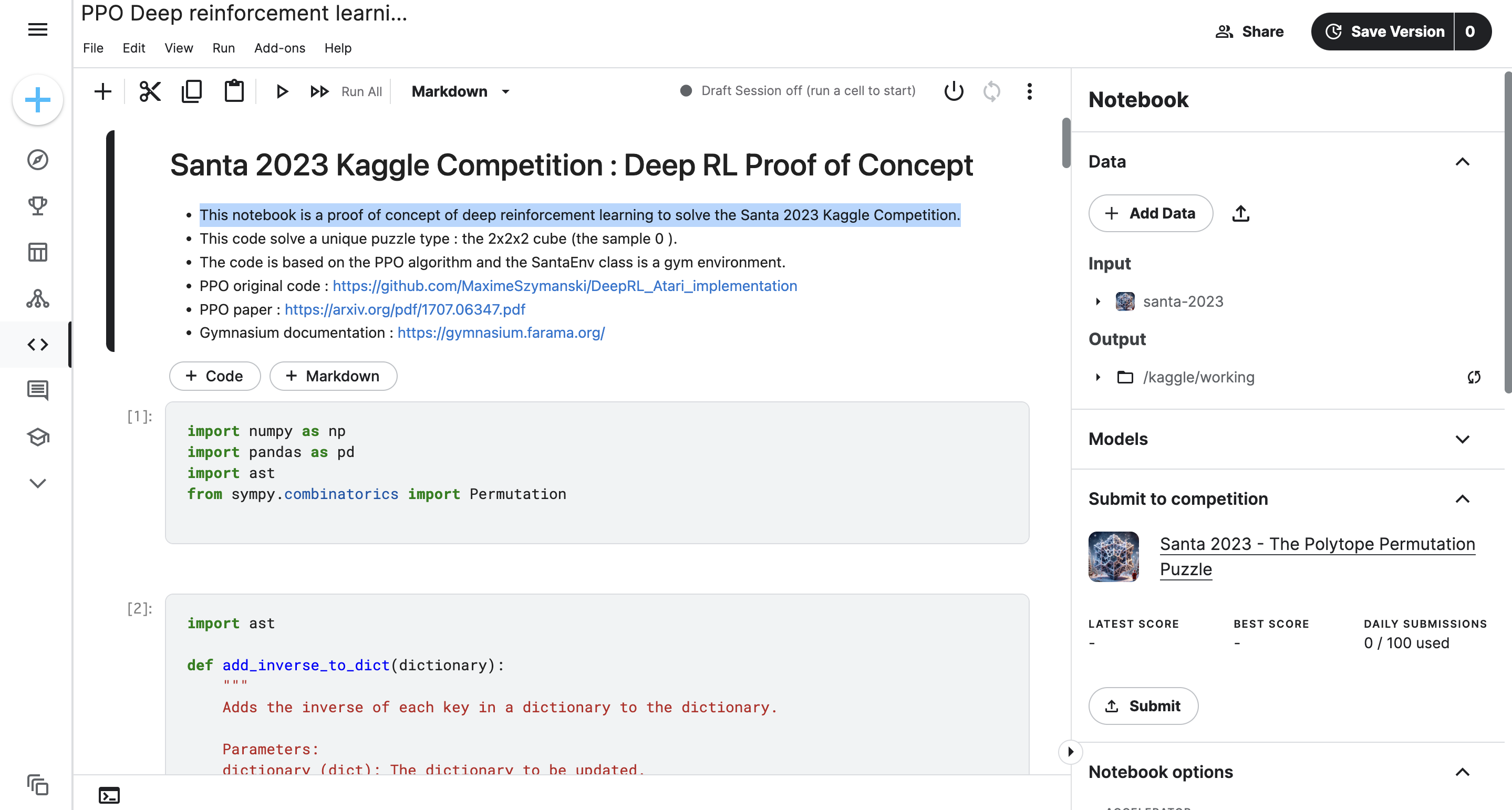The width and height of the screenshot is (1512, 810).
Task: Collapse the Data panel
Action: click(1463, 162)
